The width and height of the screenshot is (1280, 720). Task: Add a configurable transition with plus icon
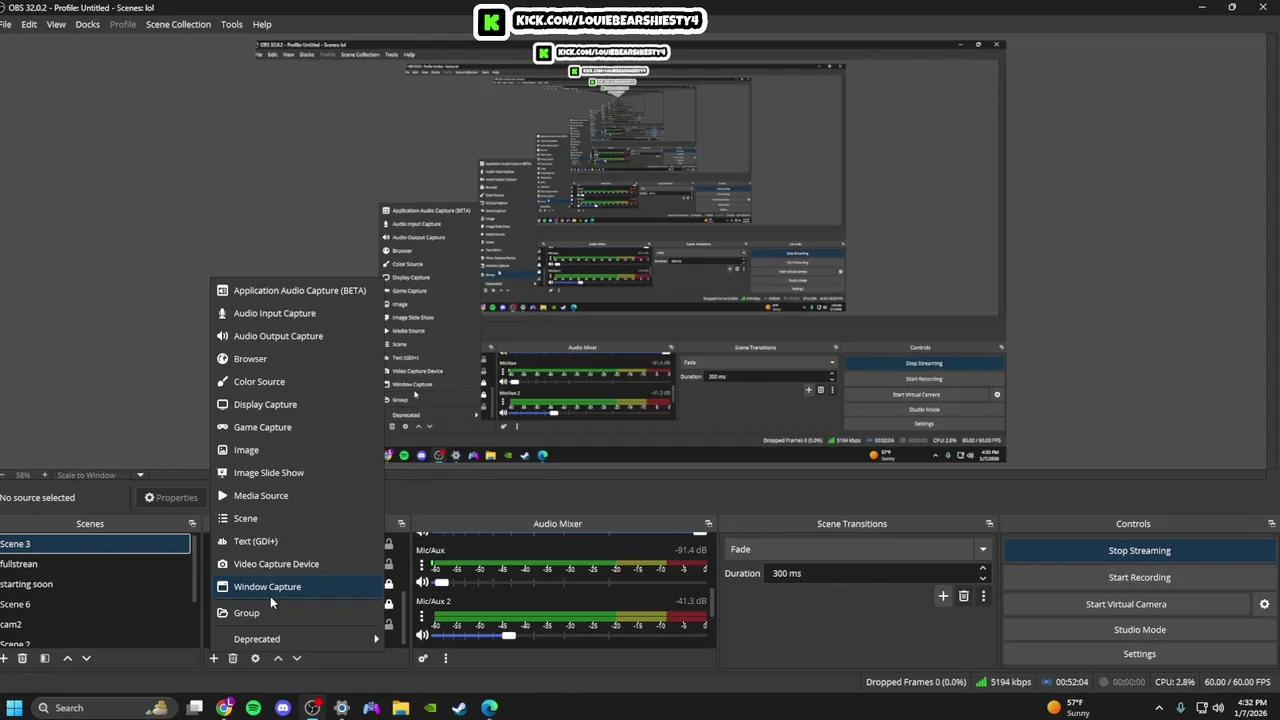click(x=942, y=596)
